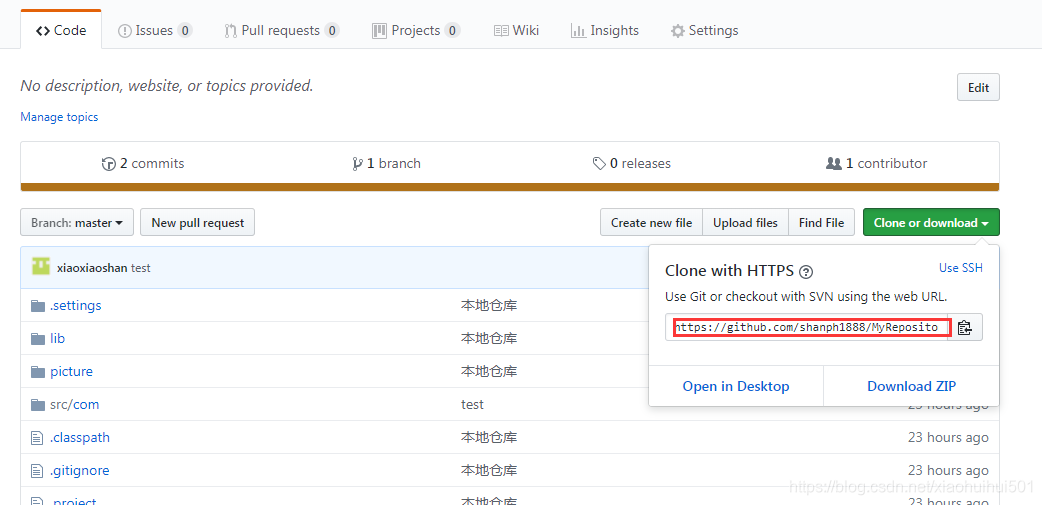The height and width of the screenshot is (505, 1042).
Task: Open the .settings folder
Action: [x=76, y=306]
